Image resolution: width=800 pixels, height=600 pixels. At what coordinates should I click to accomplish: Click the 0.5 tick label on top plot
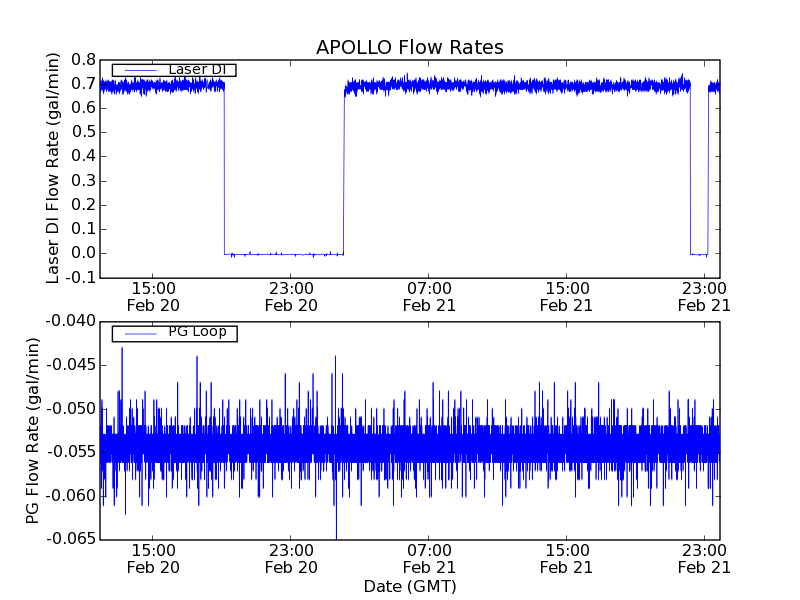coord(84,132)
